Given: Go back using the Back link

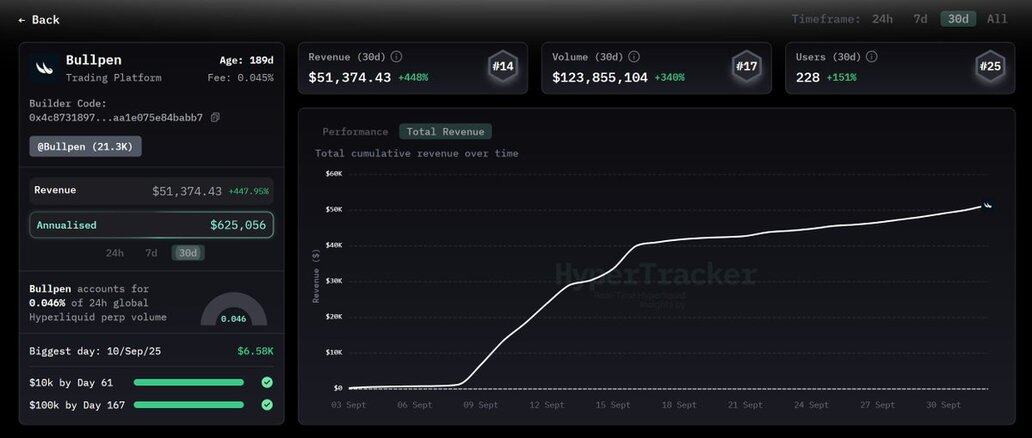Looking at the screenshot, I should tap(39, 20).
